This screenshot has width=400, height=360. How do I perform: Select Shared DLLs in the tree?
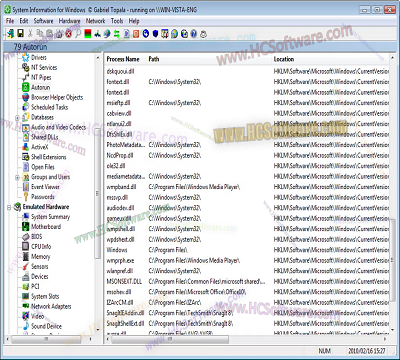(x=44, y=137)
